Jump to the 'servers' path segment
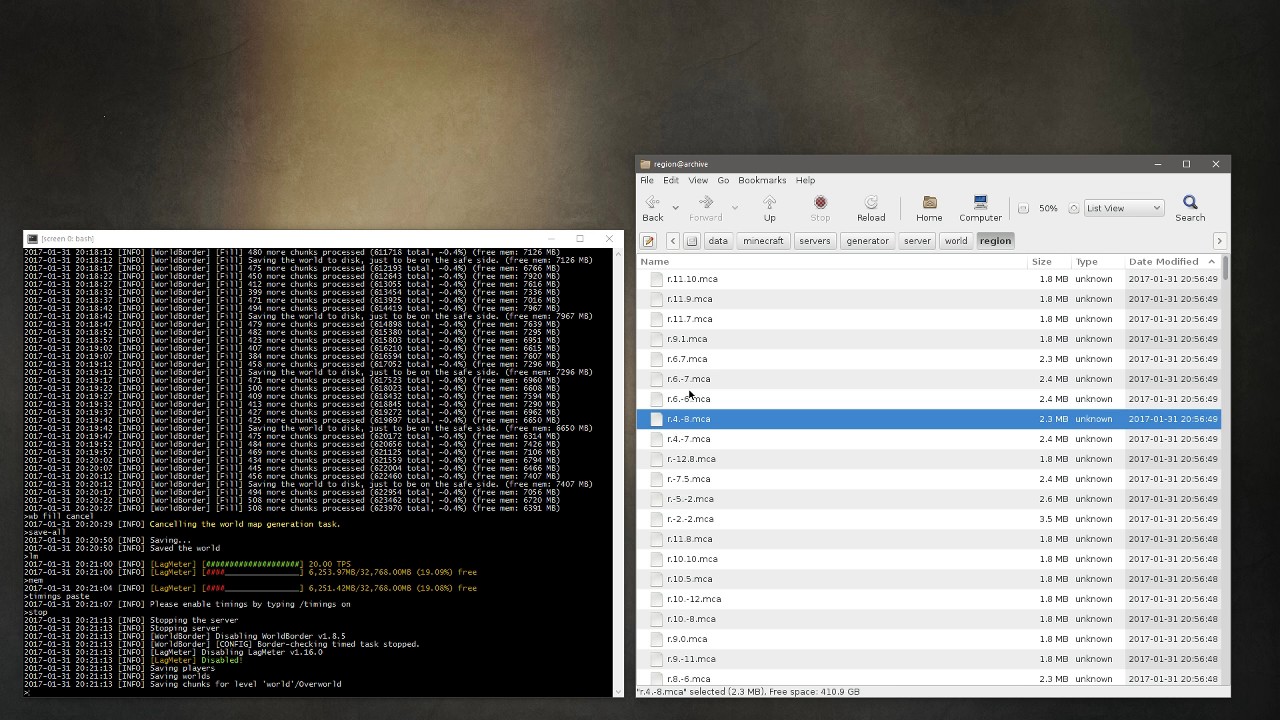The width and height of the screenshot is (1280, 720). click(x=814, y=241)
